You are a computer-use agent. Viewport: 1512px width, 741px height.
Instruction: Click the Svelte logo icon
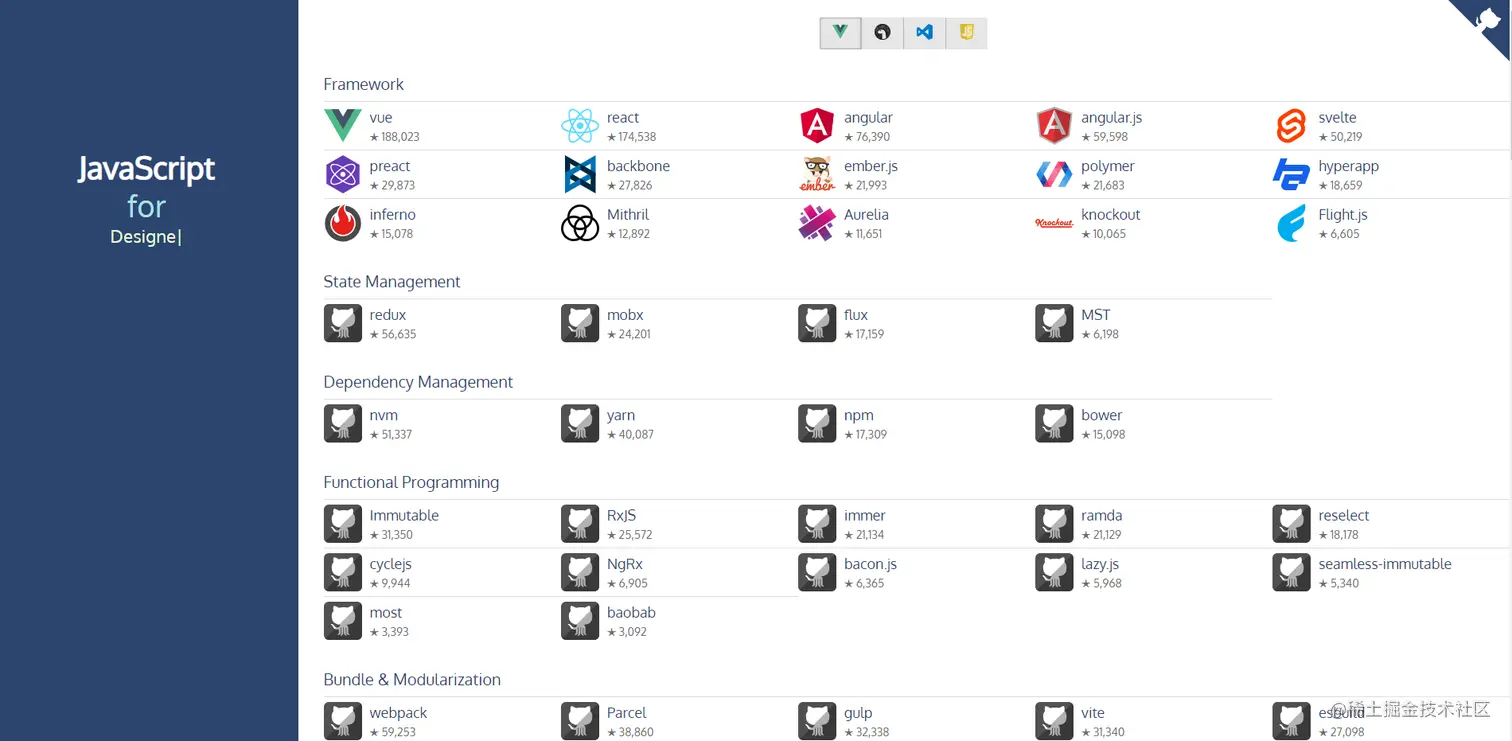(x=1291, y=126)
